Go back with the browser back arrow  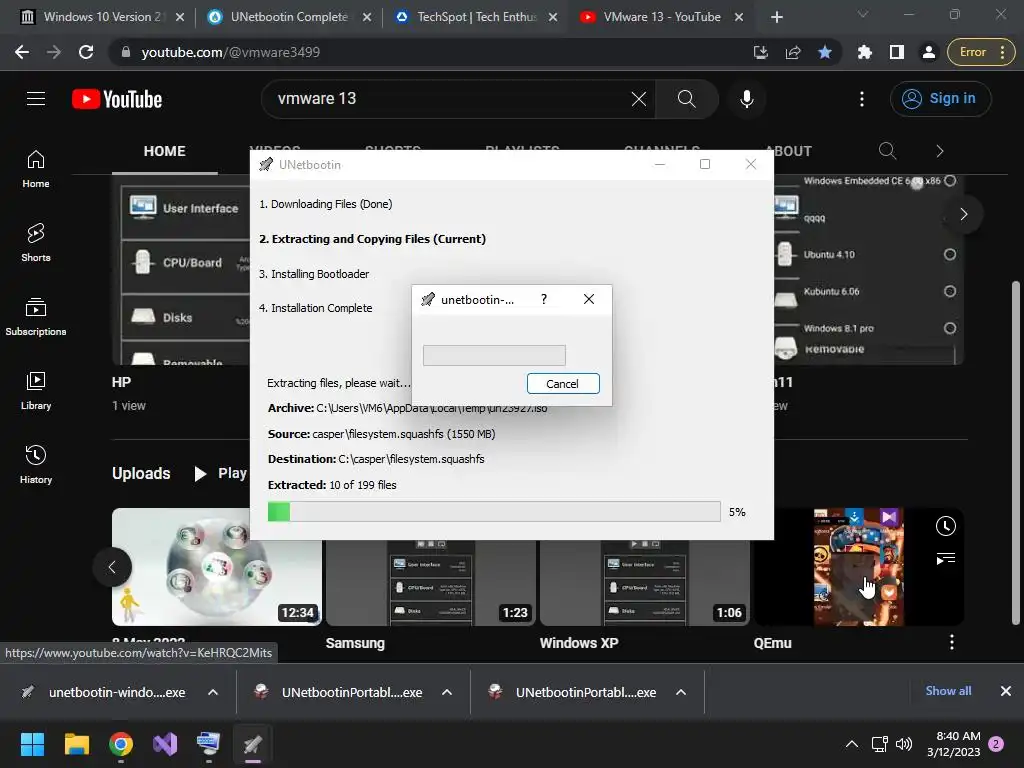click(22, 52)
